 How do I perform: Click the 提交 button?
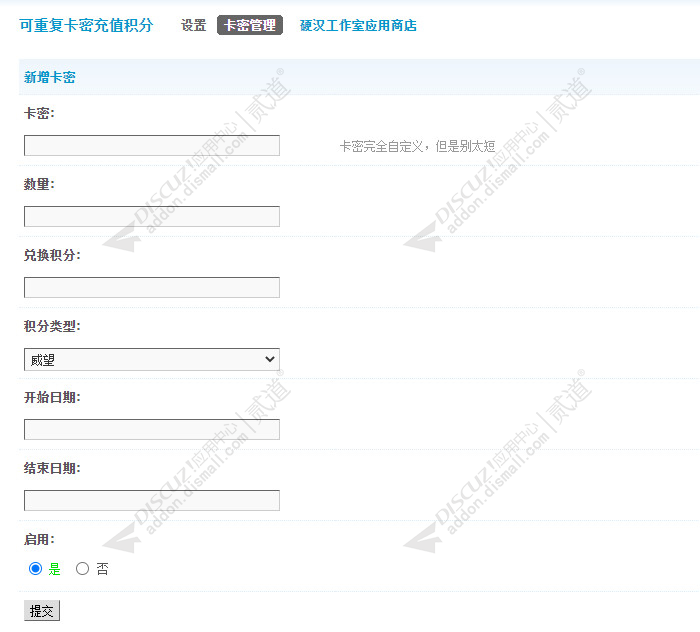tap(42, 611)
